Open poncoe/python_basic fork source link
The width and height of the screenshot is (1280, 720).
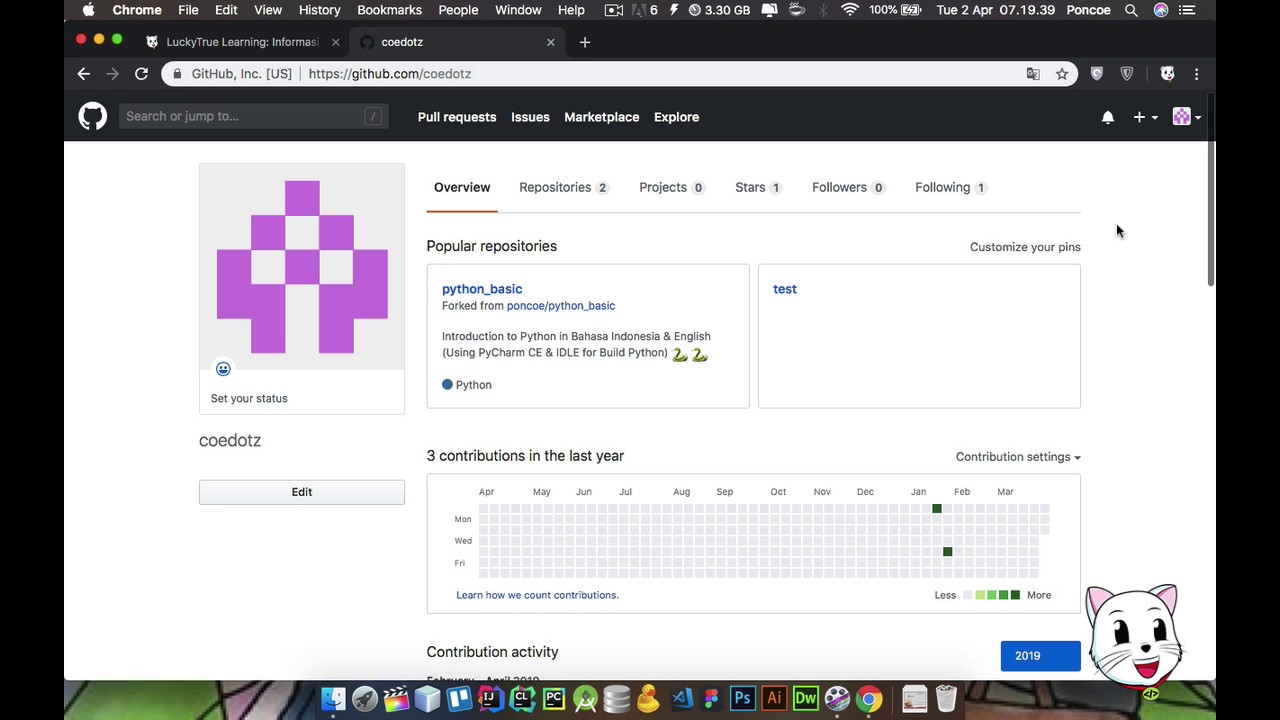[561, 306]
